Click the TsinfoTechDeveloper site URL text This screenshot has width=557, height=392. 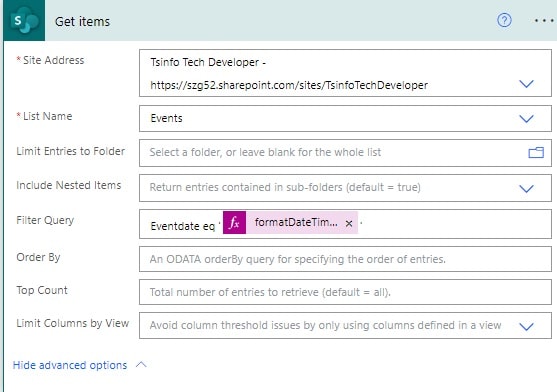[289, 85]
